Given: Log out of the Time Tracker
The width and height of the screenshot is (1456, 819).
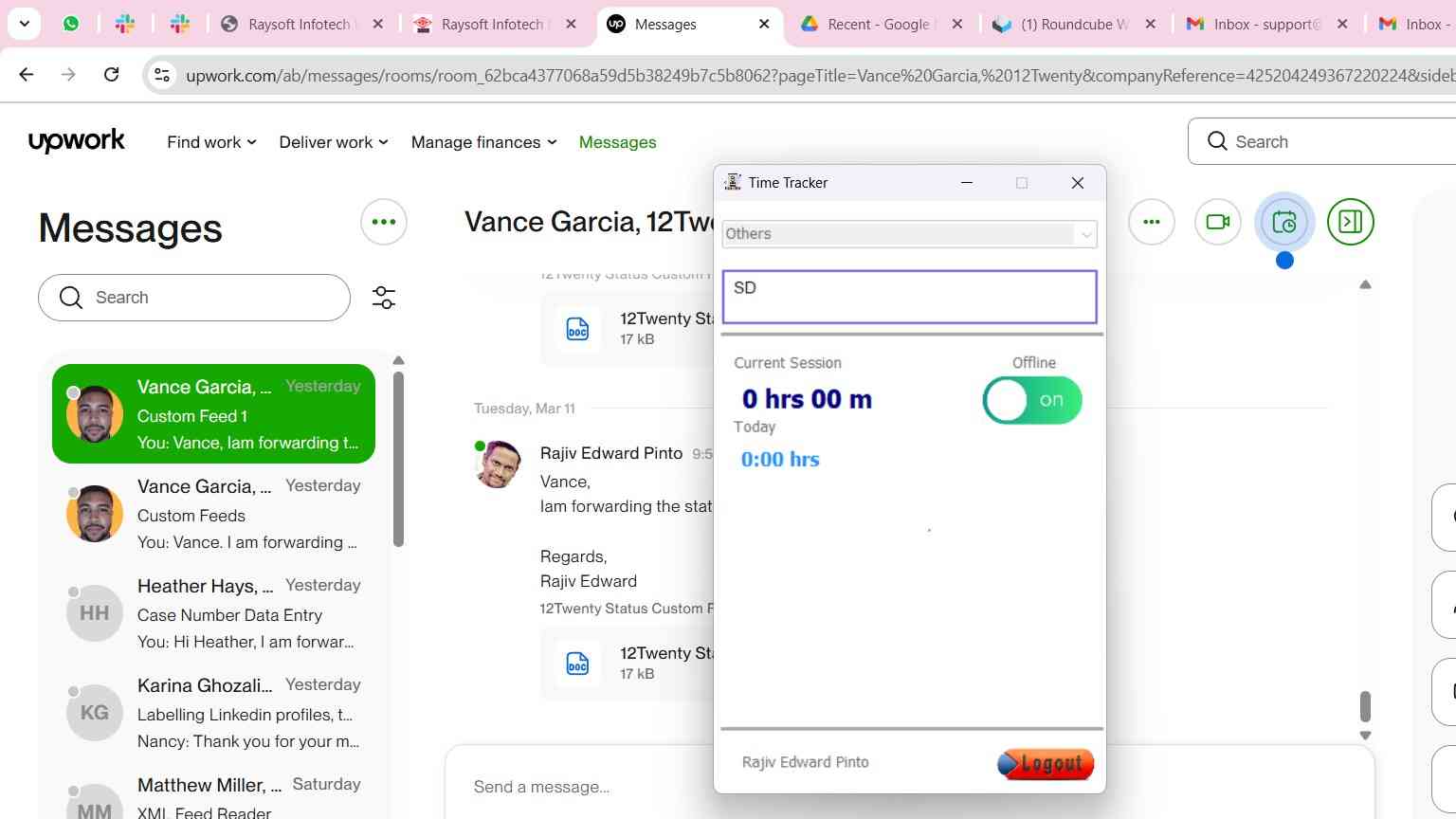Looking at the screenshot, I should tap(1046, 763).
